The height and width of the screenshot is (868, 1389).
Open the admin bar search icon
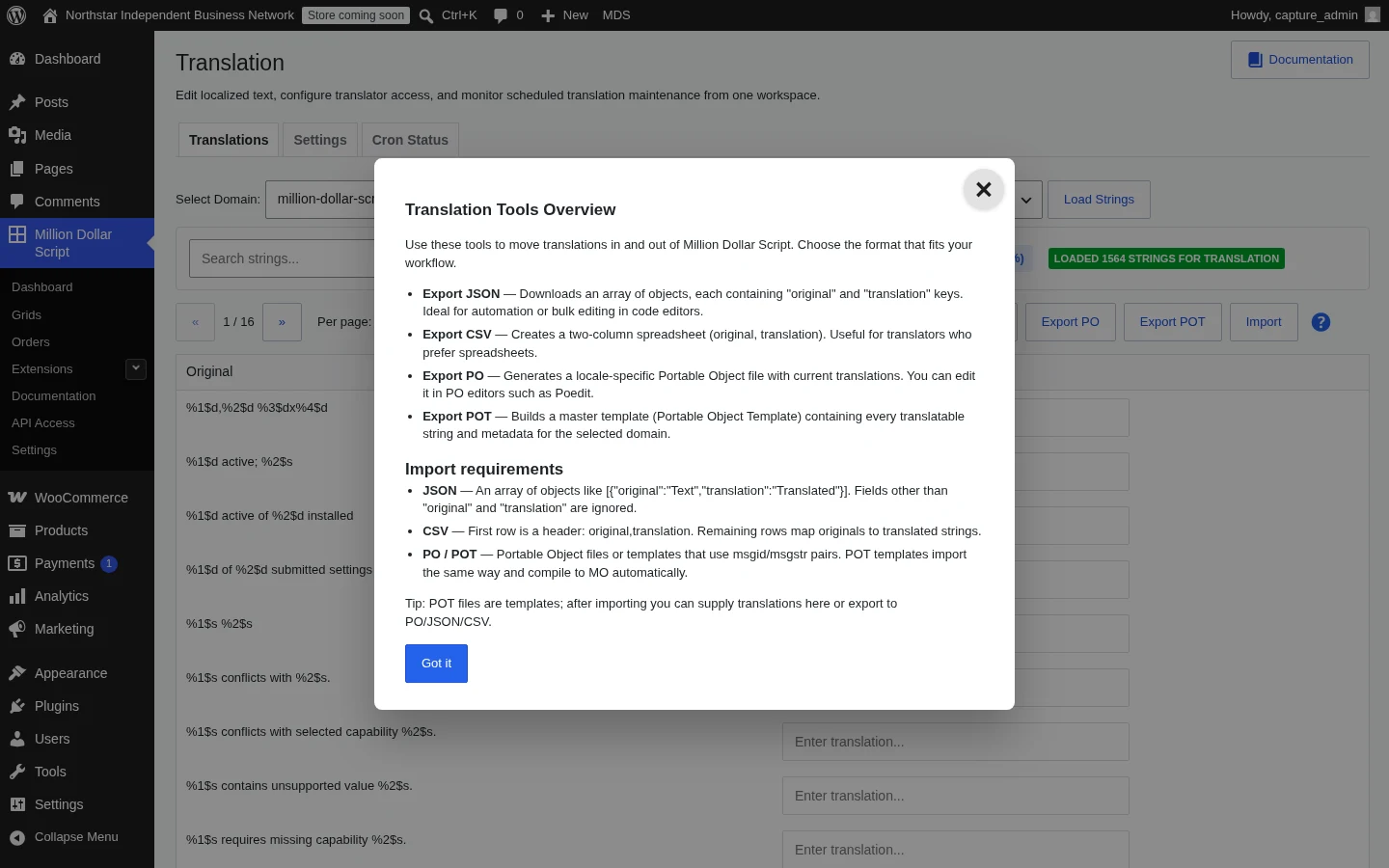[x=425, y=15]
